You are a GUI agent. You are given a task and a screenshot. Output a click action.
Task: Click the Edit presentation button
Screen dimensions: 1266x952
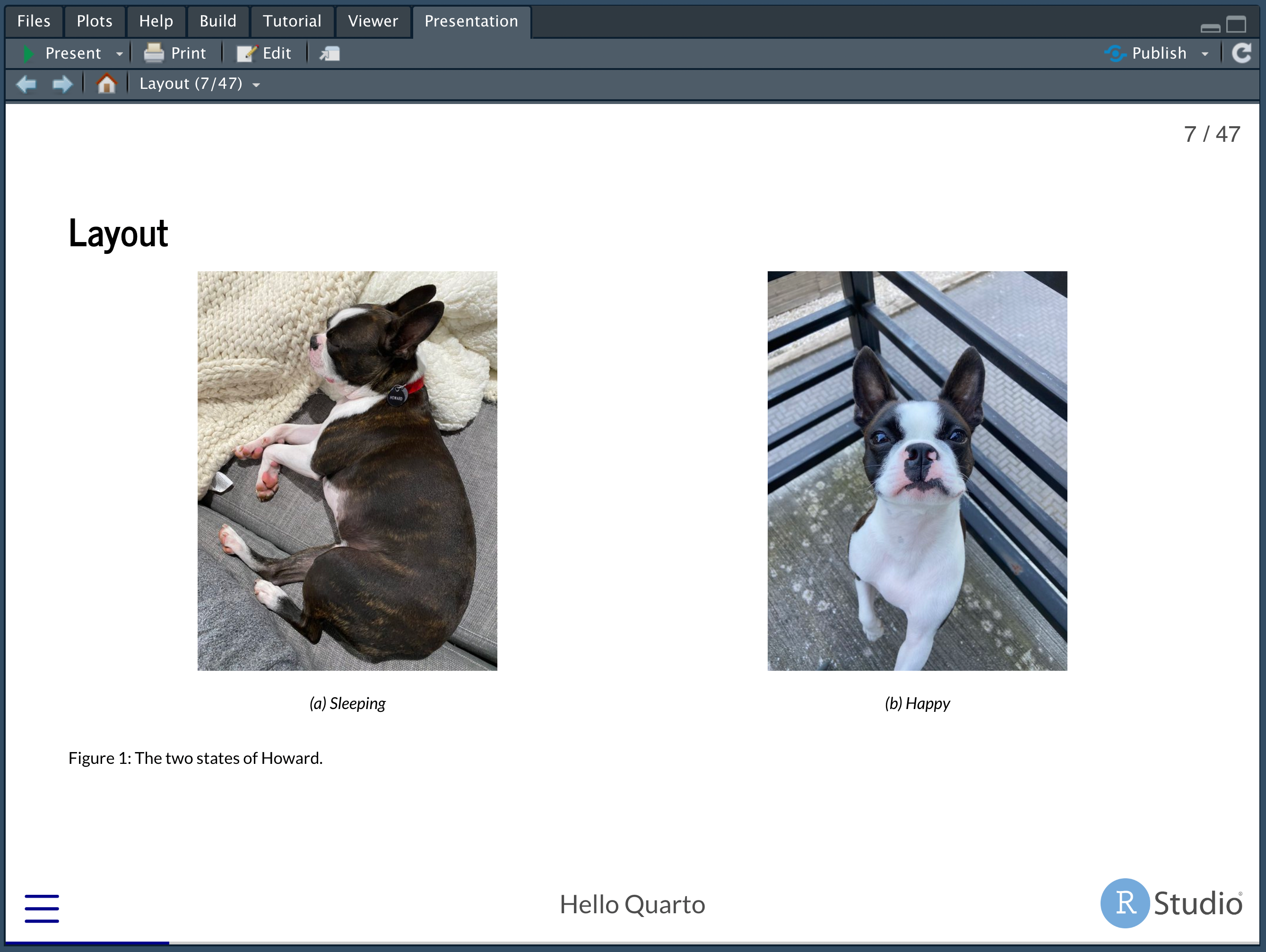[264, 53]
